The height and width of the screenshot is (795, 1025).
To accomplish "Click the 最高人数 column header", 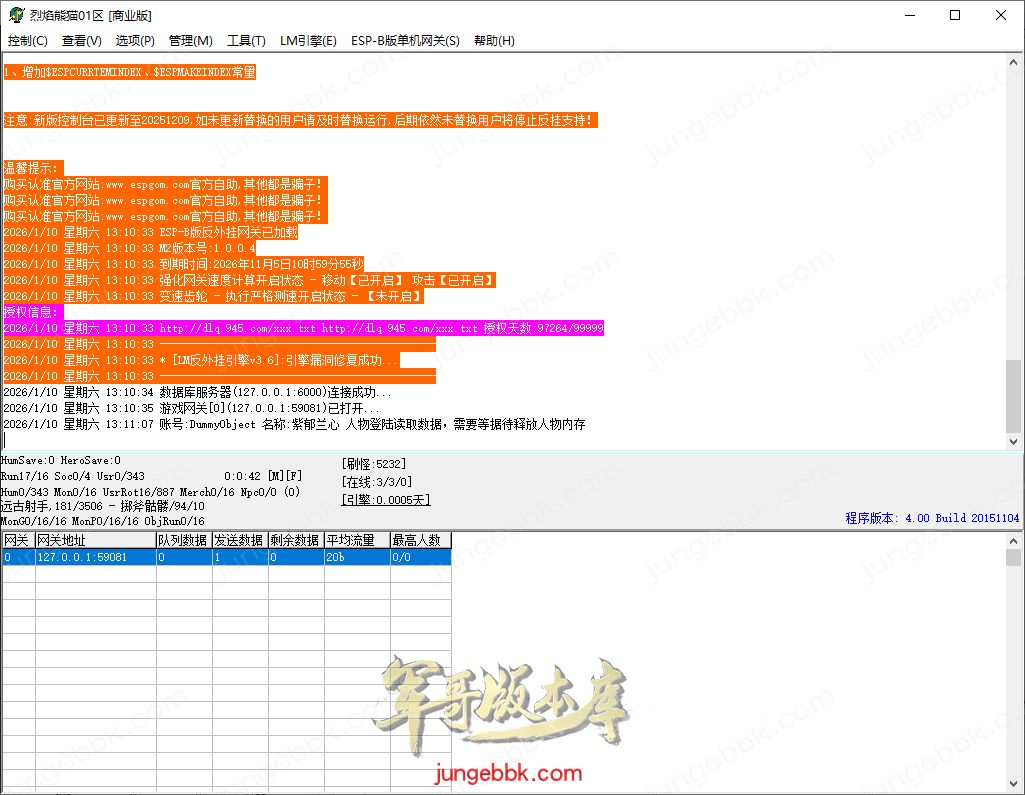I will pyautogui.click(x=420, y=540).
